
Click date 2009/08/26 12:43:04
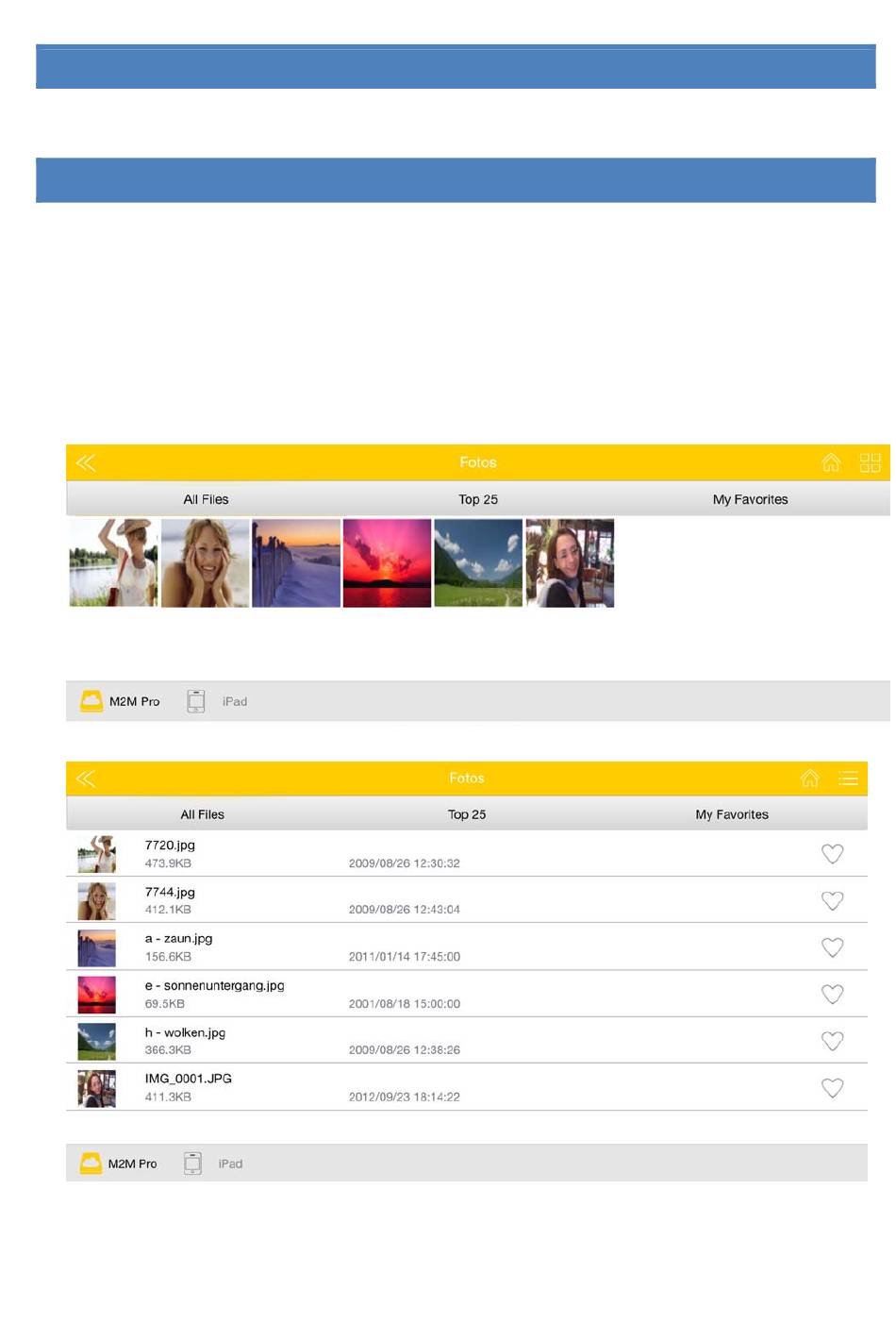pos(405,910)
